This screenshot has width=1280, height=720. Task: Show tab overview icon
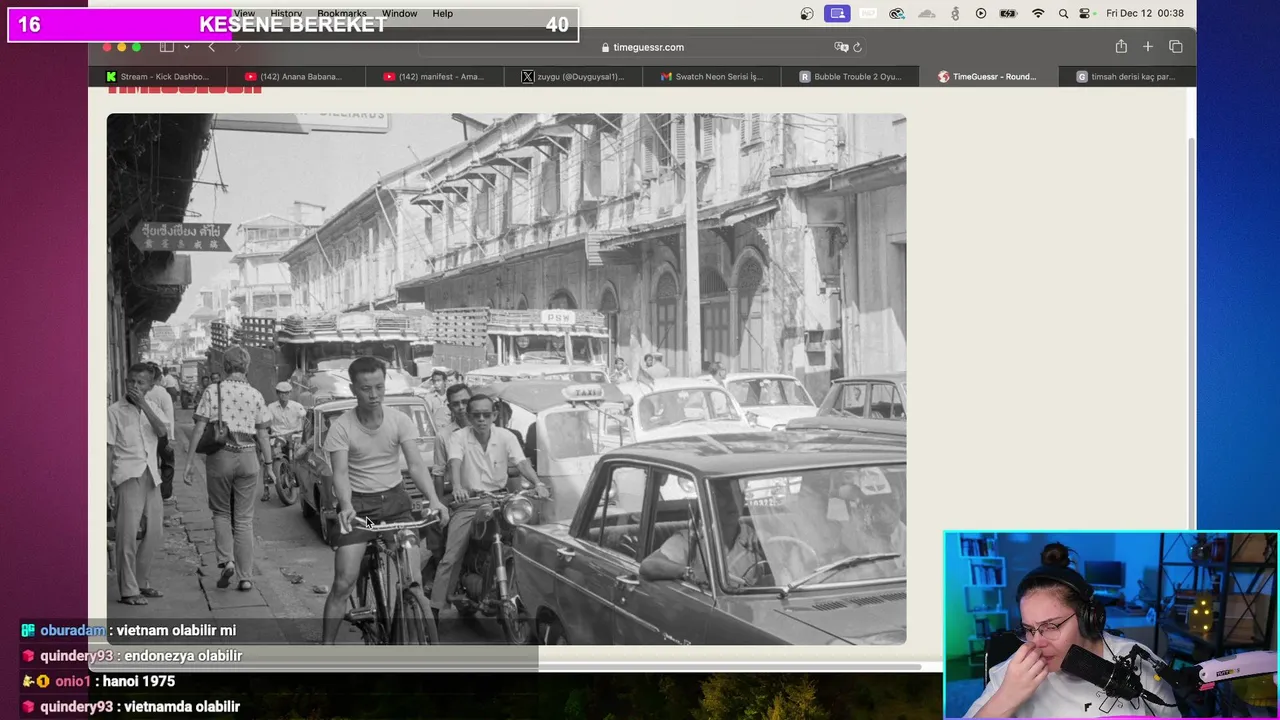(x=1176, y=47)
